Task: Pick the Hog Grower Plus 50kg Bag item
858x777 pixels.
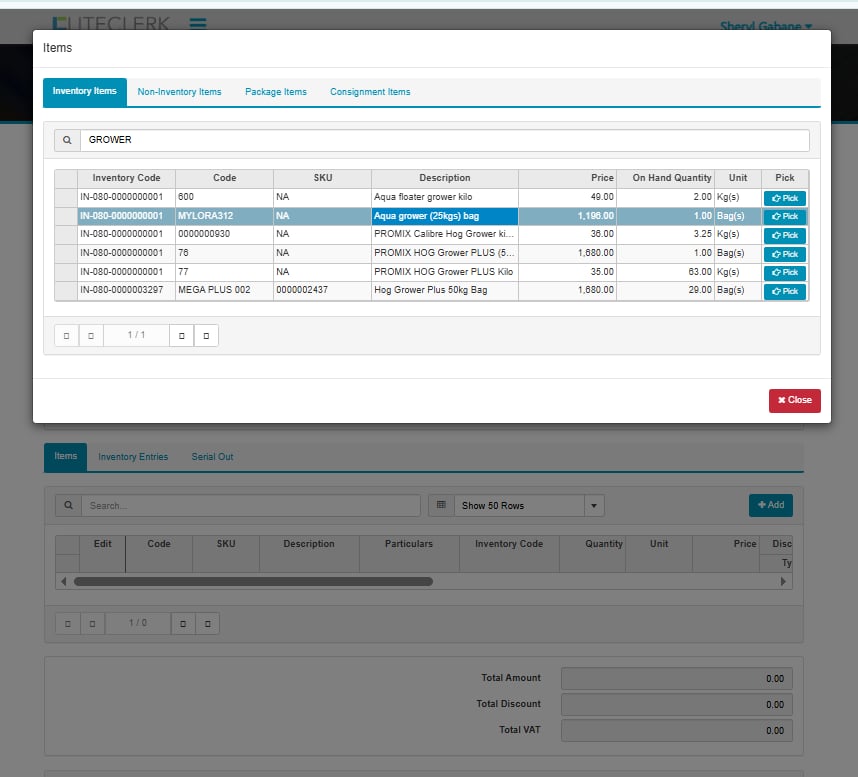Action: point(784,291)
